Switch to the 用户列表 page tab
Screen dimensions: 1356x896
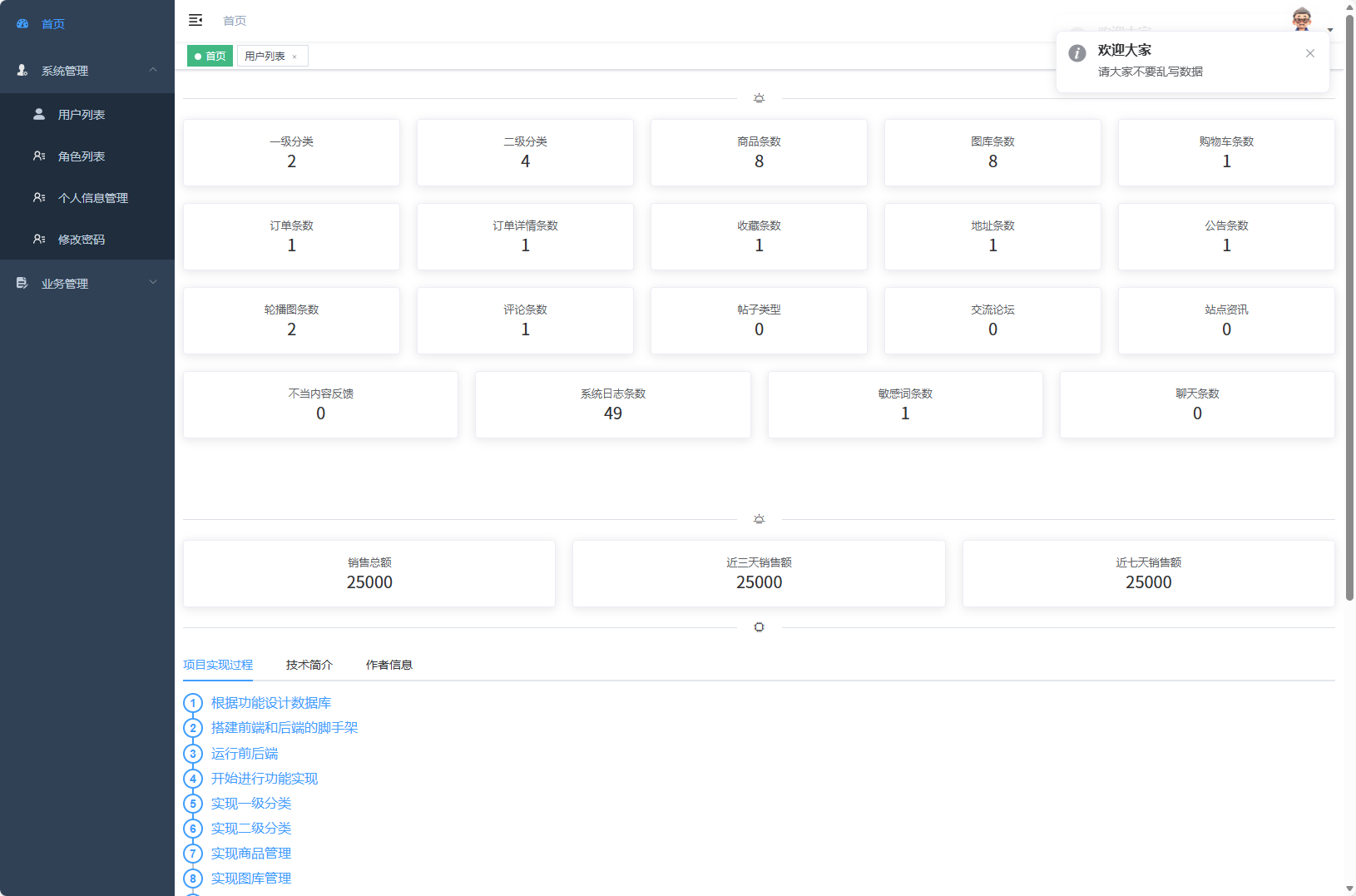point(273,56)
